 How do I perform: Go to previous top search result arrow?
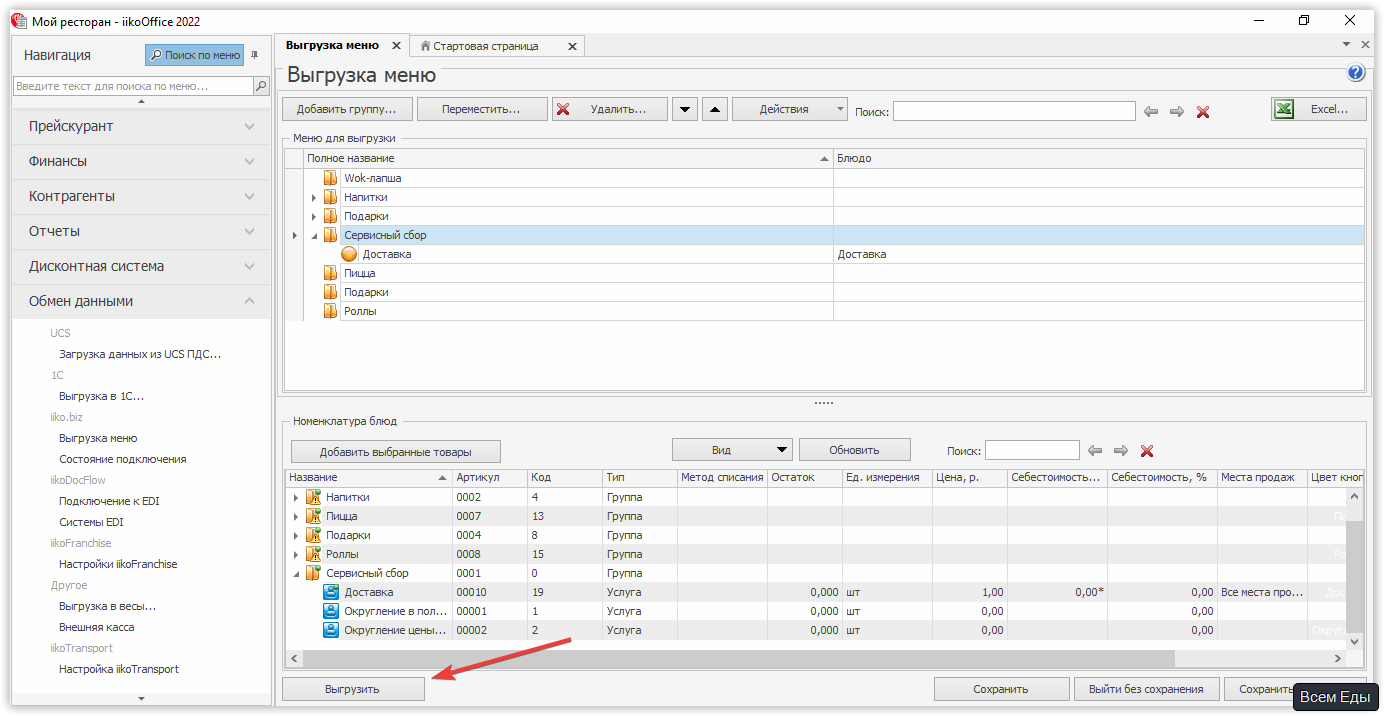(1151, 112)
